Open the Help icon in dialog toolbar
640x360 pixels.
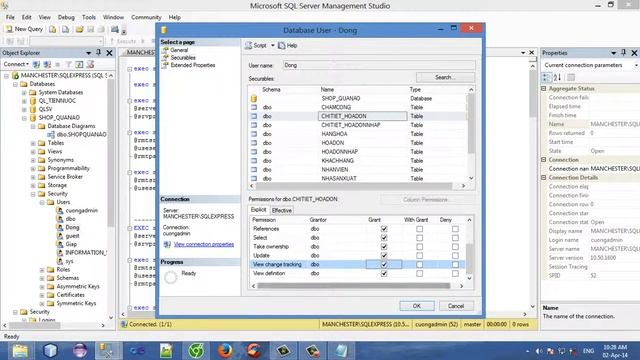click(281, 46)
